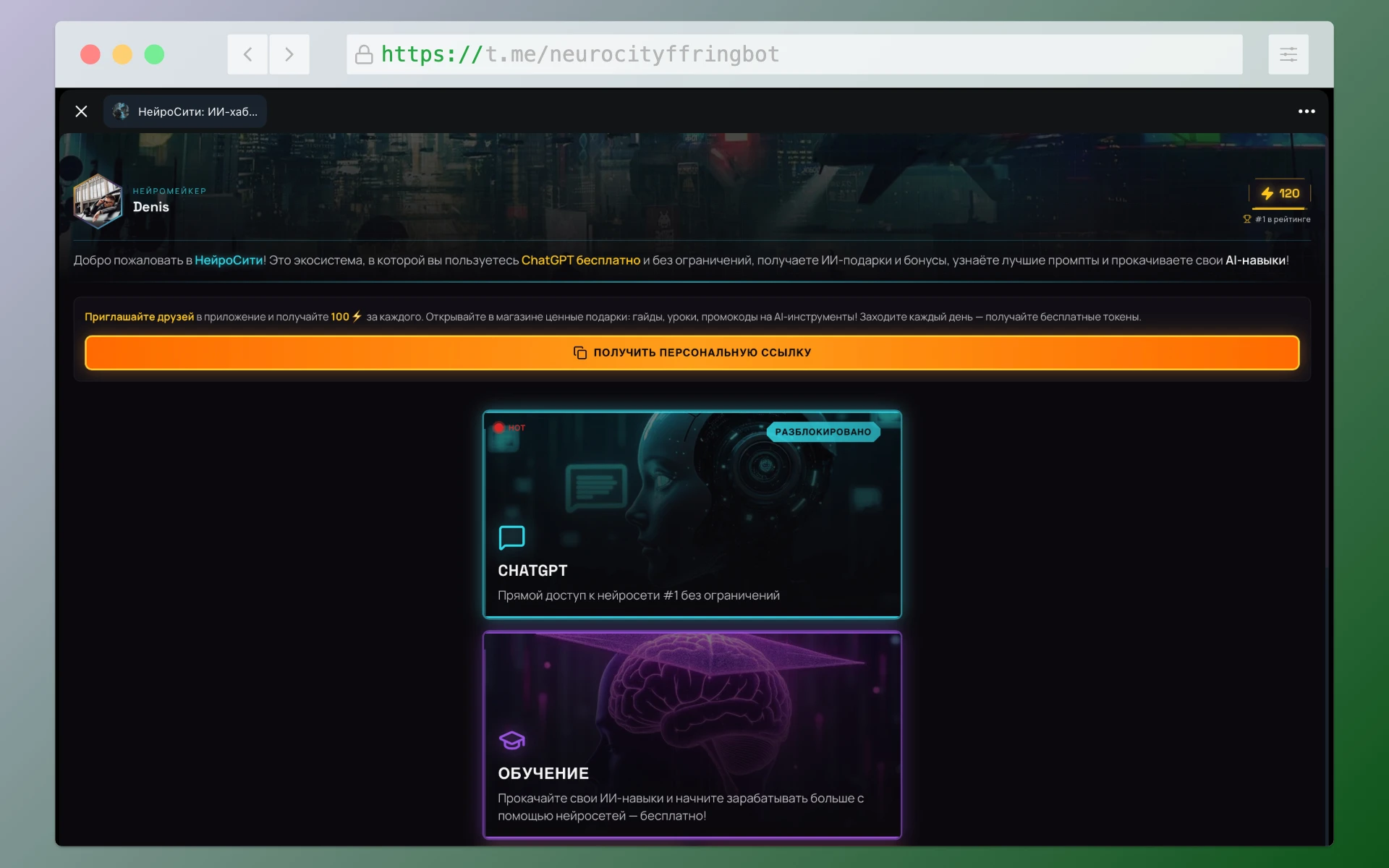Click the НейроСити link in the welcome text
1389x868 pixels.
click(x=229, y=260)
